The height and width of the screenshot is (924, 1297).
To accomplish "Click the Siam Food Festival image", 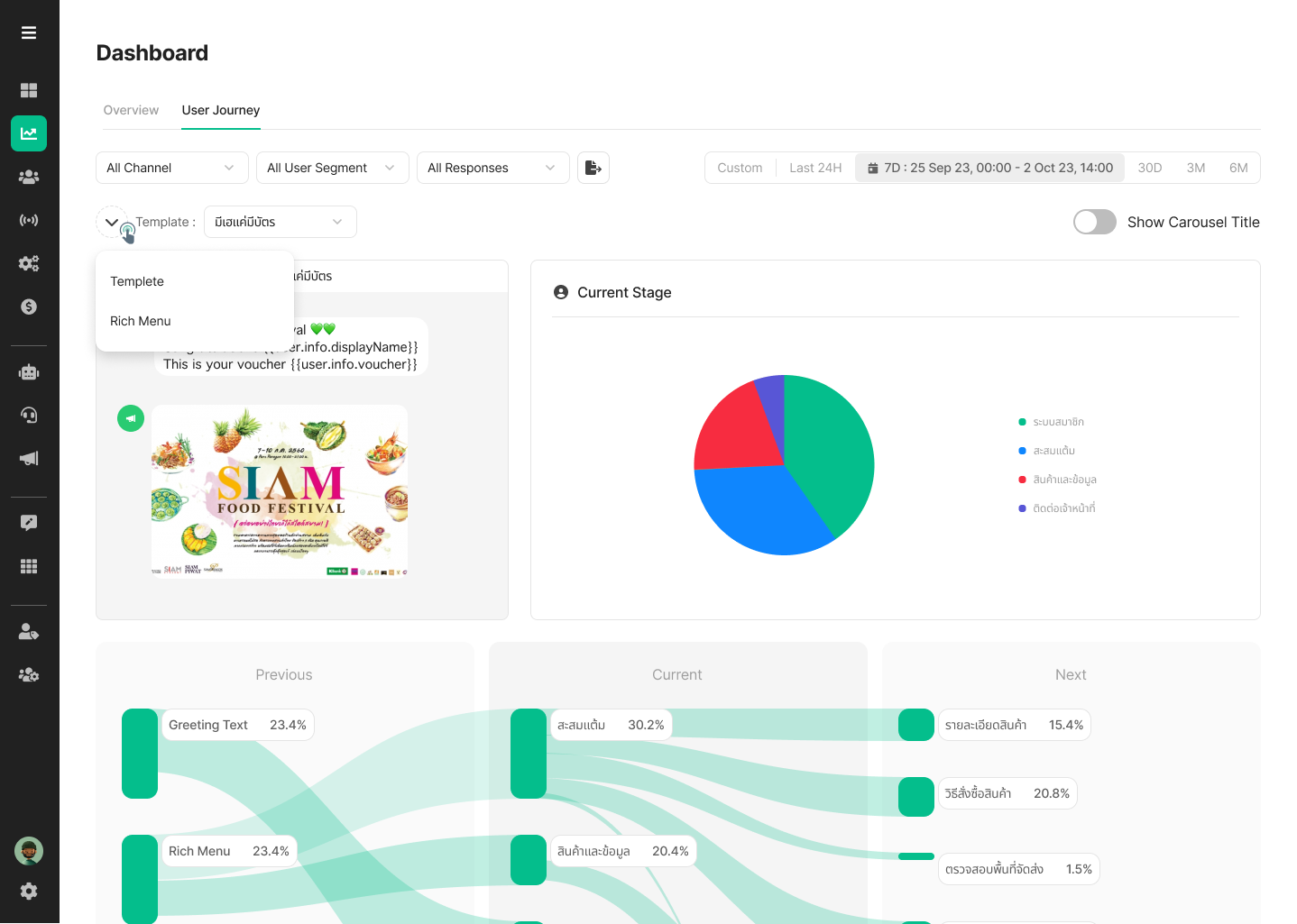I will pos(280,491).
